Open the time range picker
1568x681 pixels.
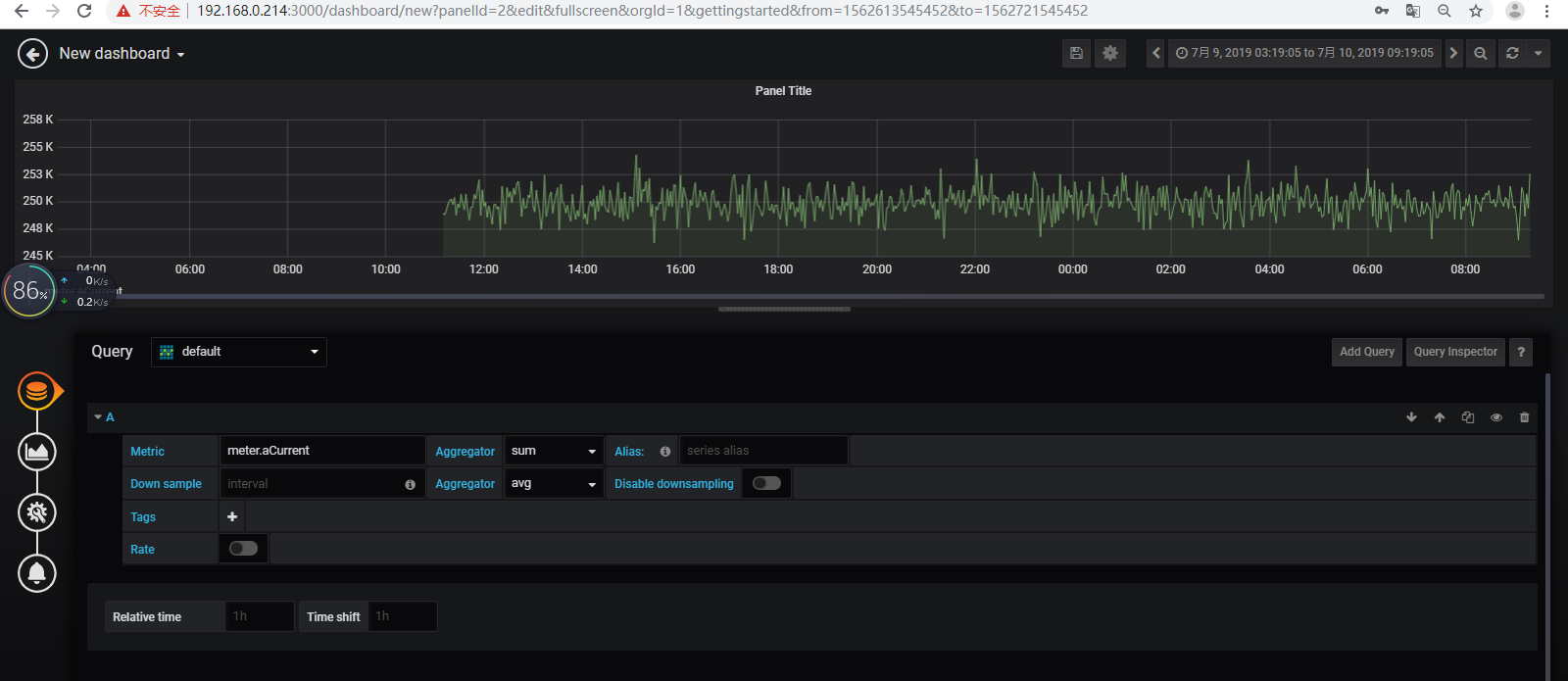tap(1304, 53)
